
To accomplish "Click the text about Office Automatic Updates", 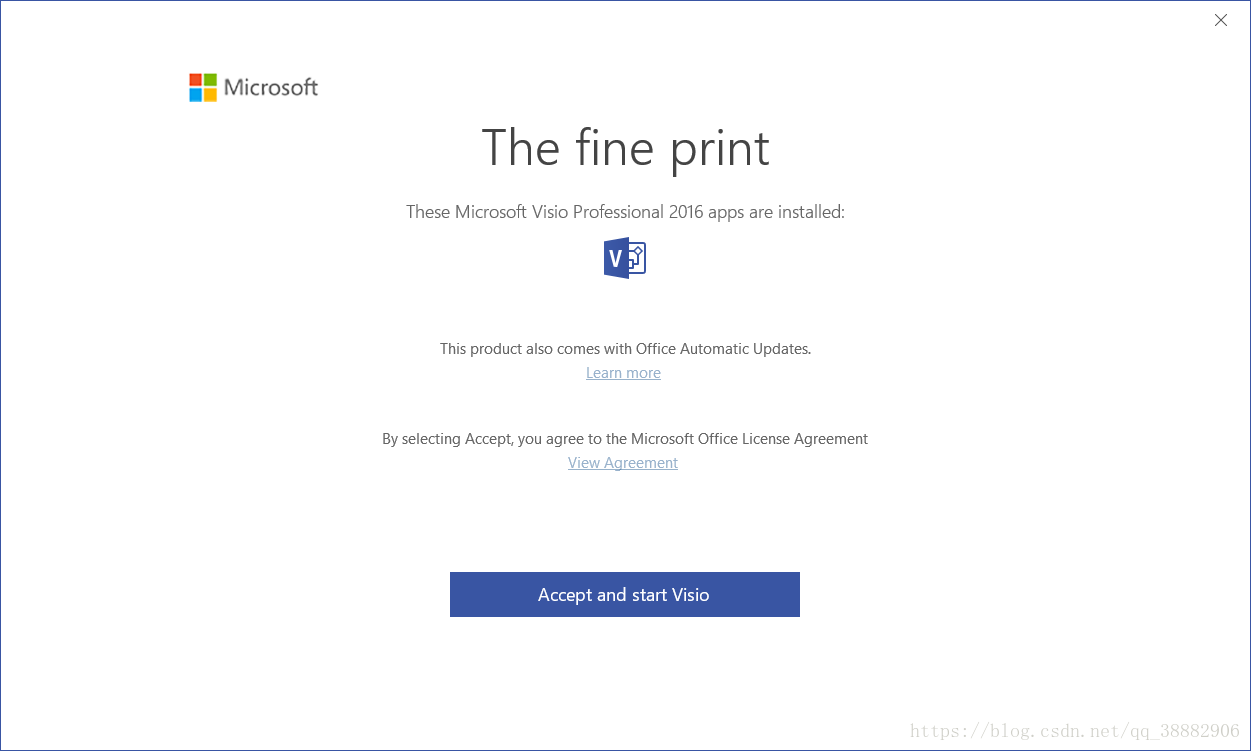I will click(x=625, y=349).
